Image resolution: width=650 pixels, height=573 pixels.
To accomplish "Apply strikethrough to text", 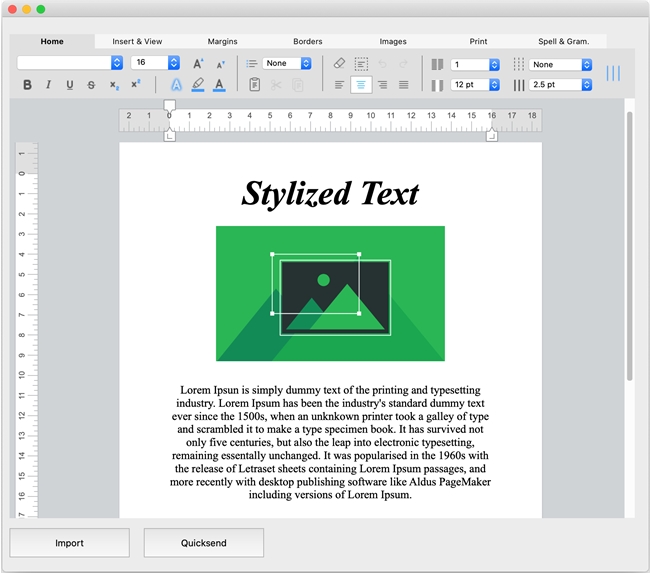I will click(x=91, y=85).
